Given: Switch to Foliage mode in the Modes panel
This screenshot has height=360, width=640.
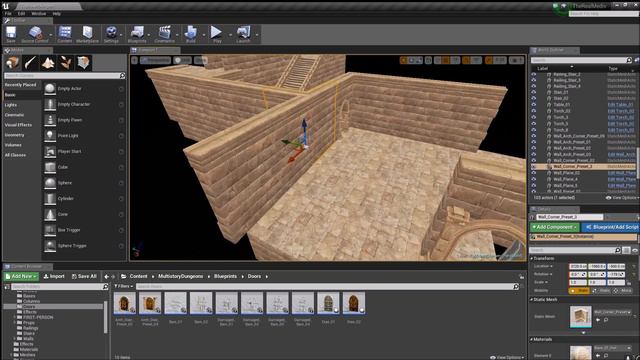Looking at the screenshot, I should (66, 63).
